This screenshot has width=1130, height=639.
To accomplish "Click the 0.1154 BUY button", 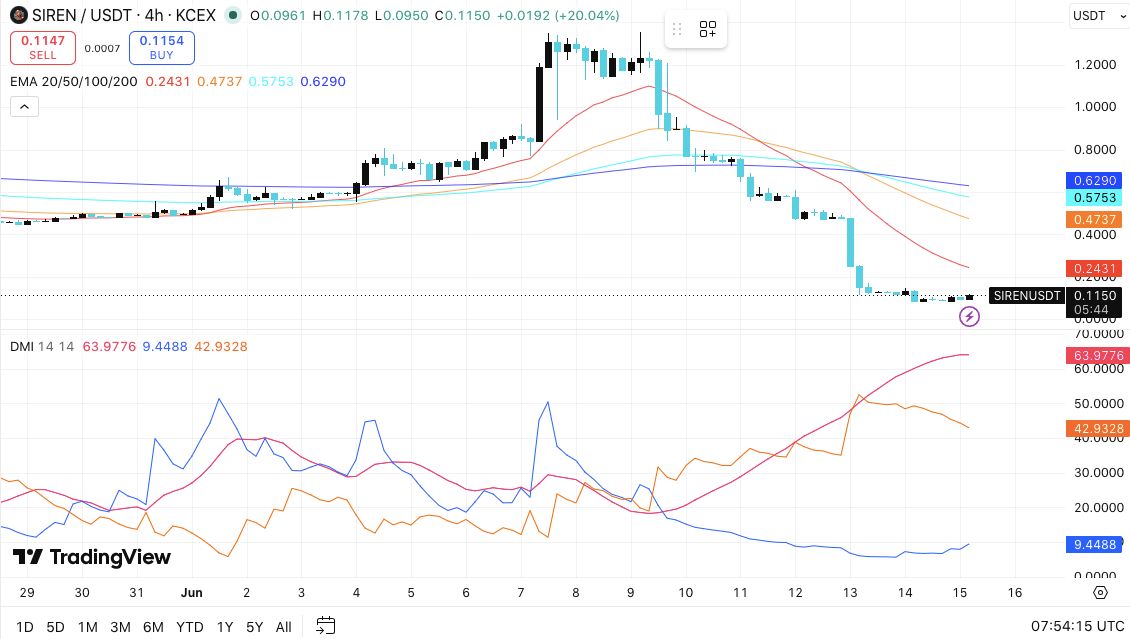I will pyautogui.click(x=161, y=48).
